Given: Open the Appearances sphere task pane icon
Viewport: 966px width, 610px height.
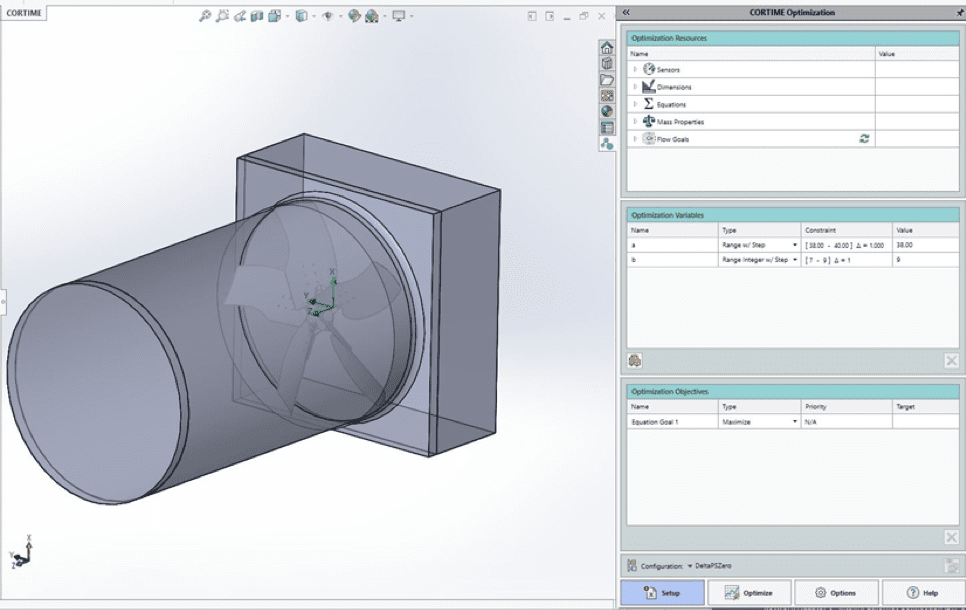Looking at the screenshot, I should [607, 112].
